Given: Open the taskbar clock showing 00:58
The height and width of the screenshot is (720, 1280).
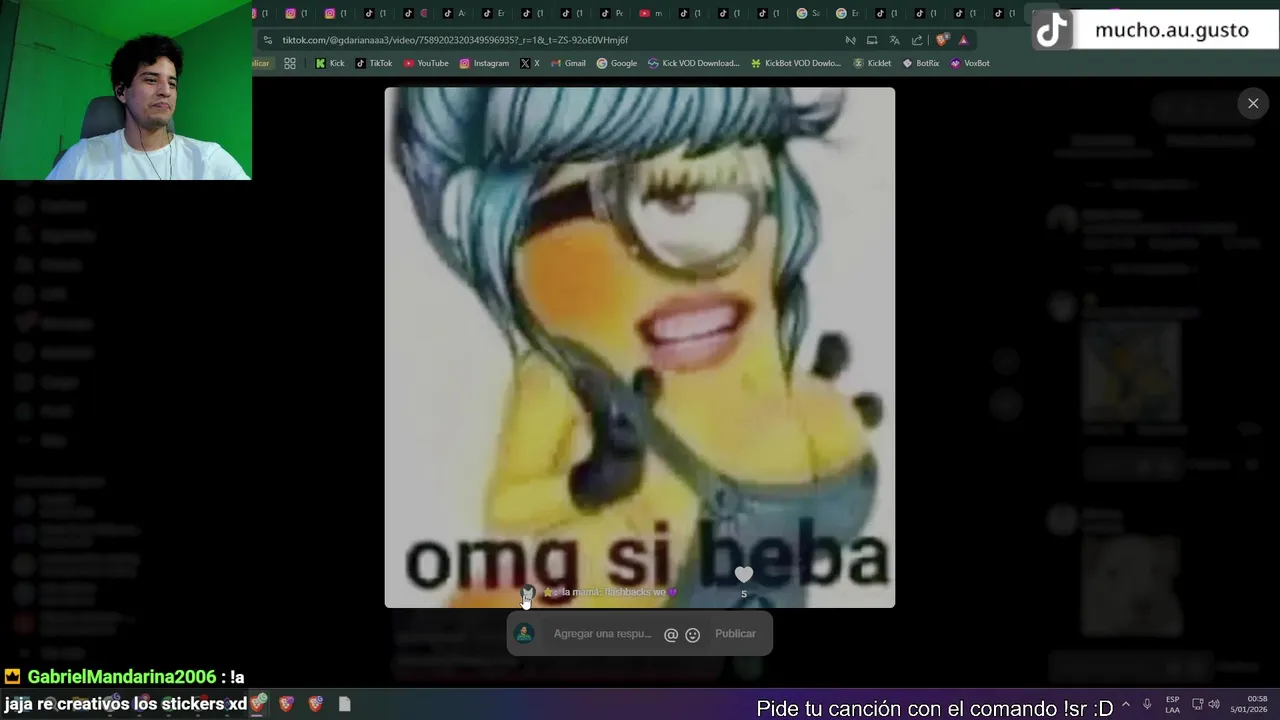Looking at the screenshot, I should tap(1250, 704).
